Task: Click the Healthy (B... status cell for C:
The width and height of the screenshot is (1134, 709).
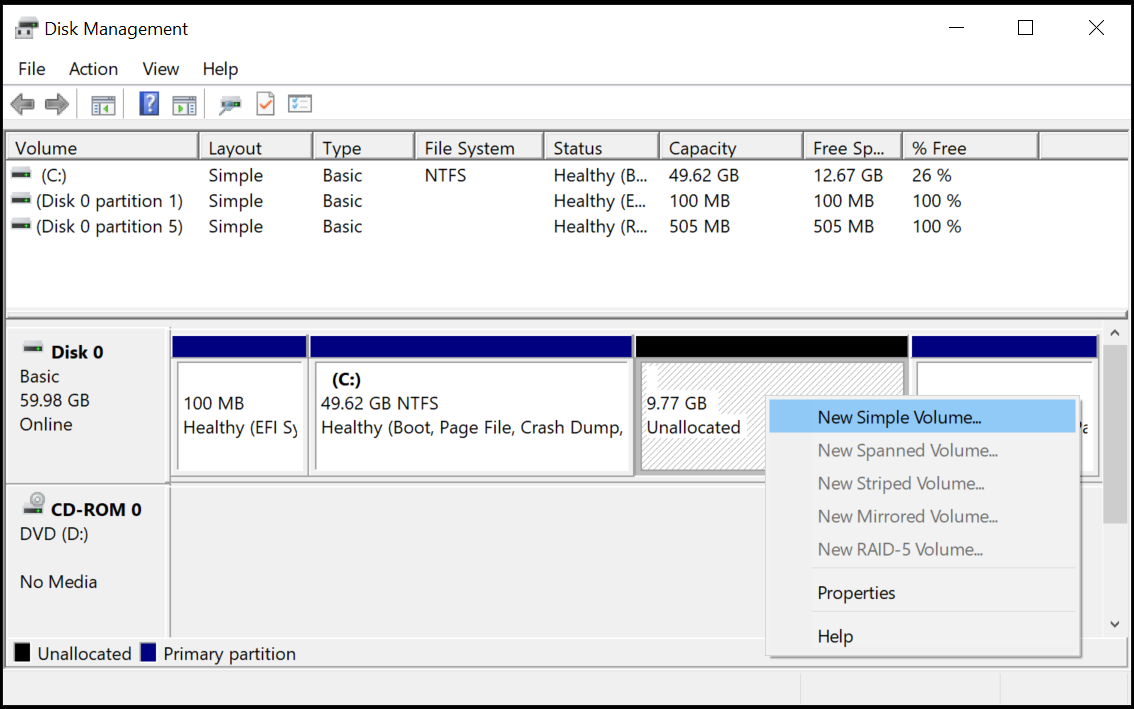Action: pos(600,175)
